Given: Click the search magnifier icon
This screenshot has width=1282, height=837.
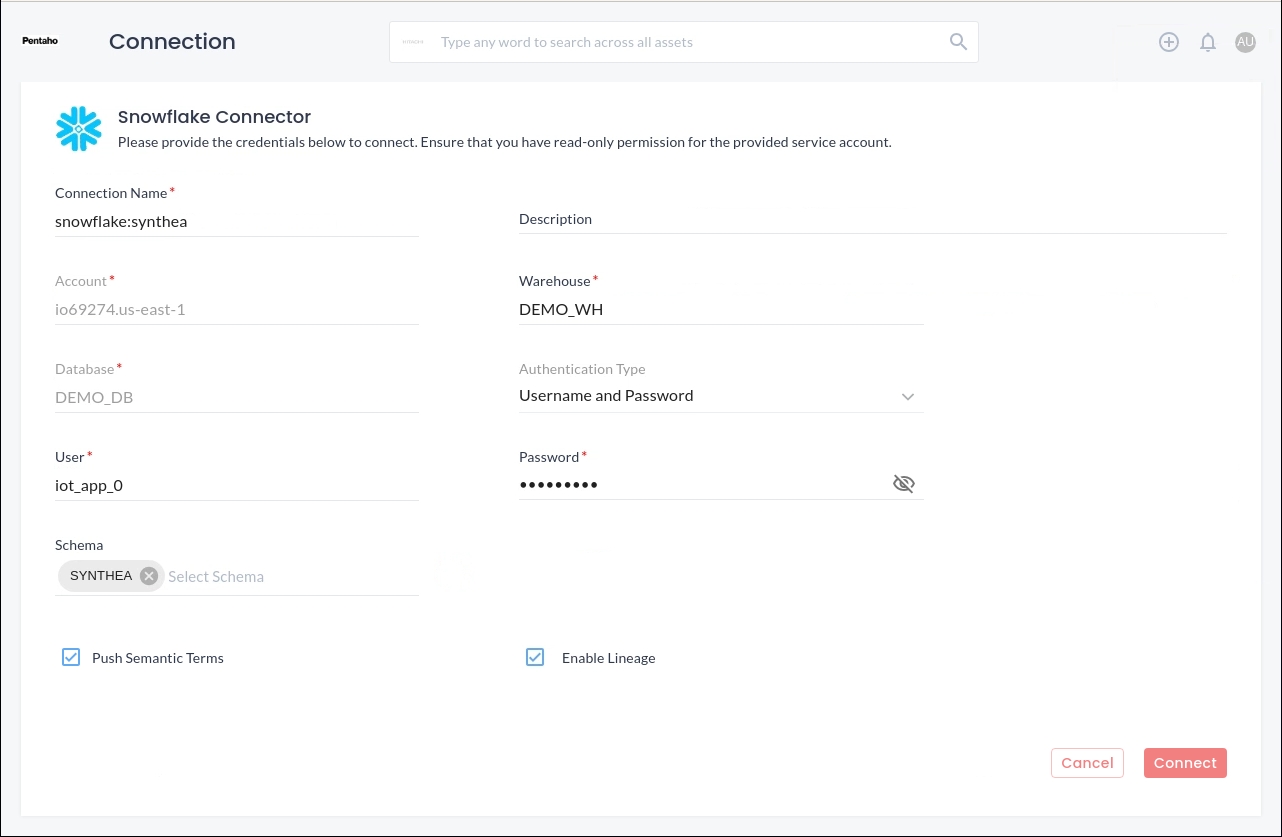Looking at the screenshot, I should 957,42.
